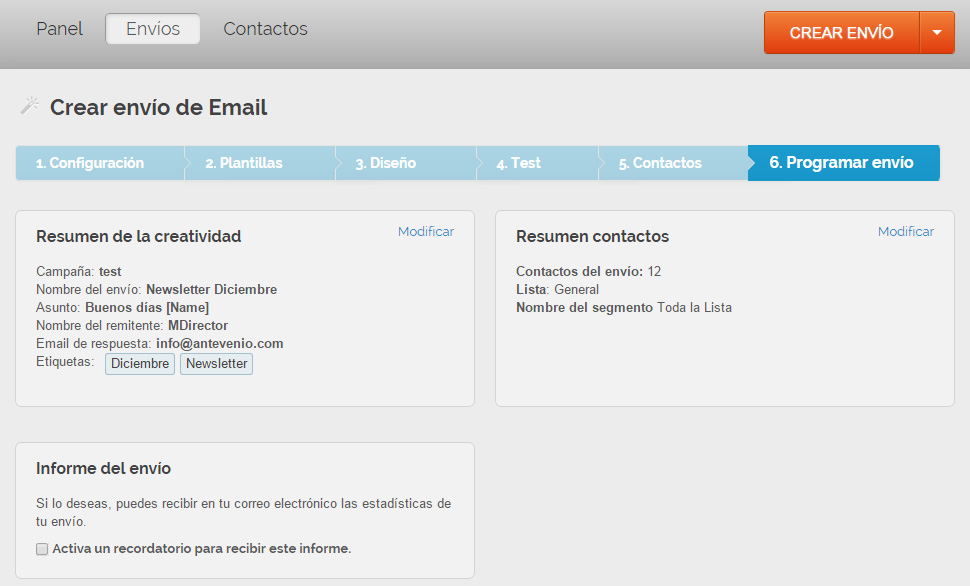This screenshot has height=586, width=970.
Task: Open the dropdown arrow next to Crear Envío
Action: coord(937,33)
